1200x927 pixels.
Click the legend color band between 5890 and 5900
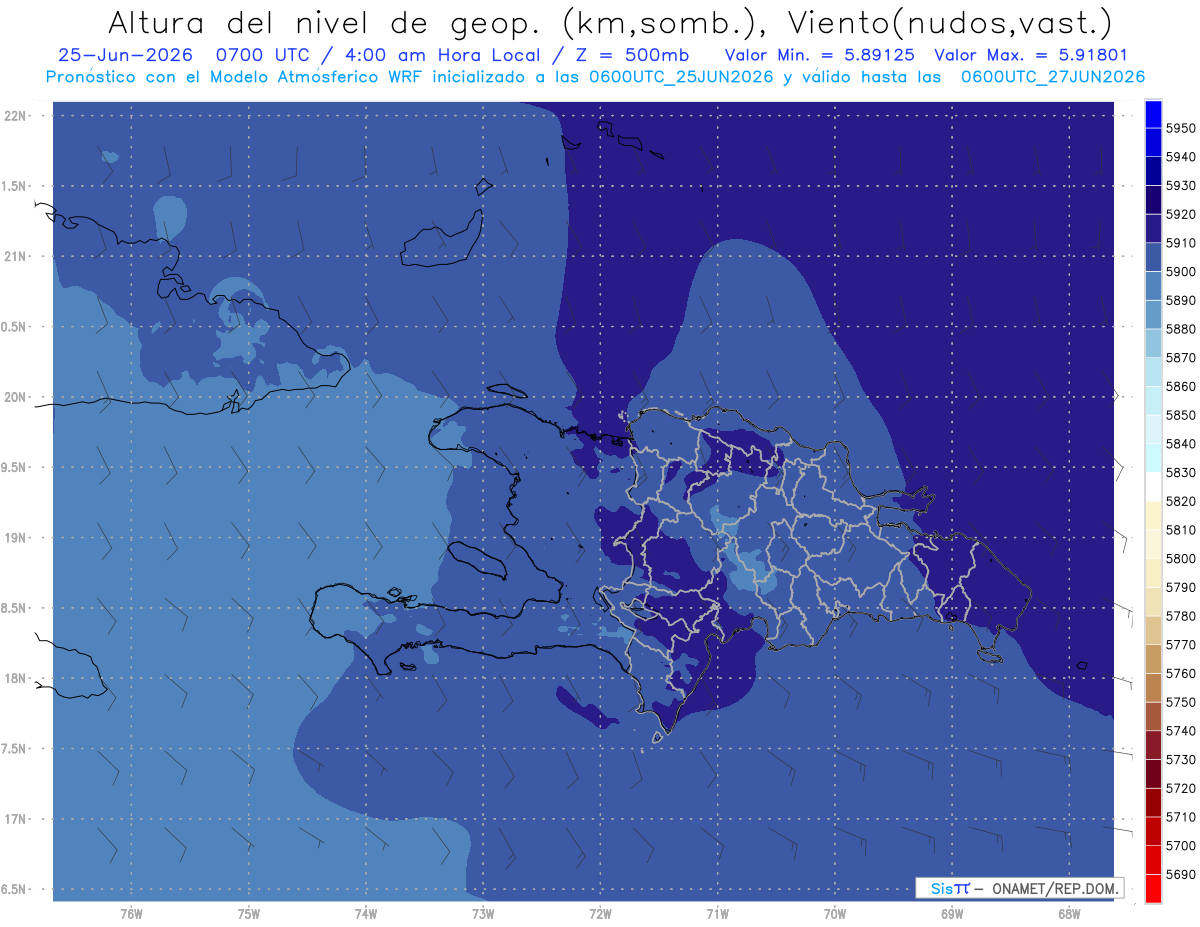pos(1152,286)
